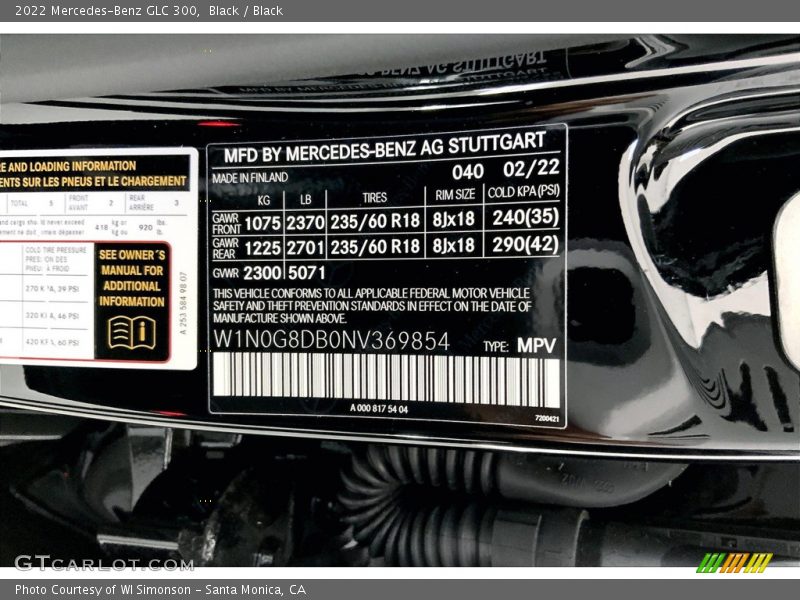
Task: Click '8Jx18' in the GAWR FRONT row
Action: click(x=454, y=219)
